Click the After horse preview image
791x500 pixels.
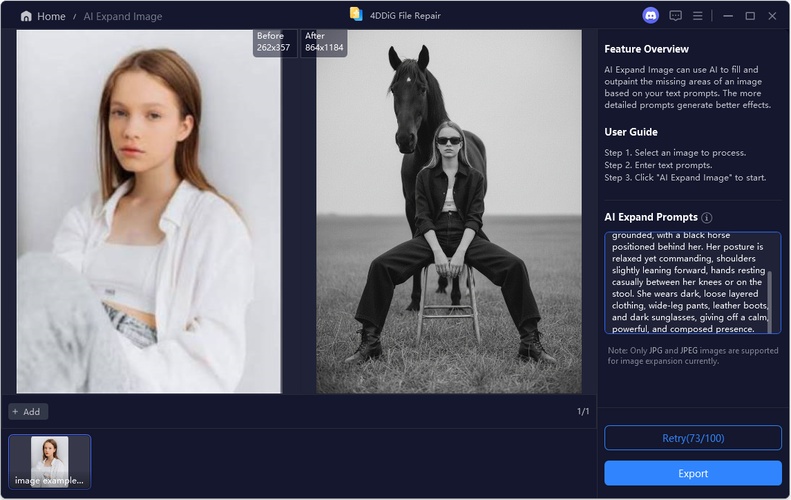[x=448, y=211]
